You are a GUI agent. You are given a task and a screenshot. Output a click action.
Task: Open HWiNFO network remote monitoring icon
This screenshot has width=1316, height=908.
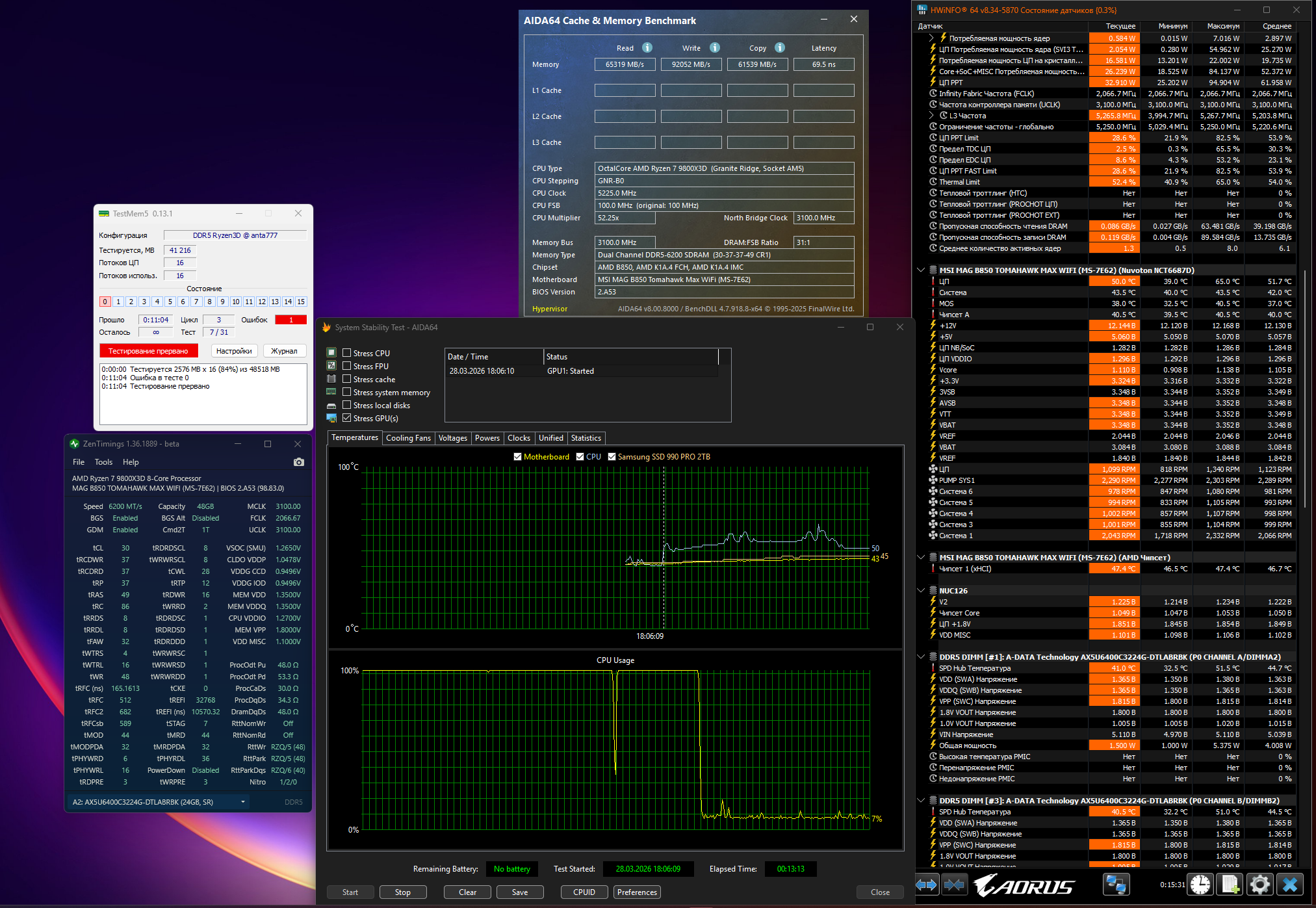tap(1116, 885)
